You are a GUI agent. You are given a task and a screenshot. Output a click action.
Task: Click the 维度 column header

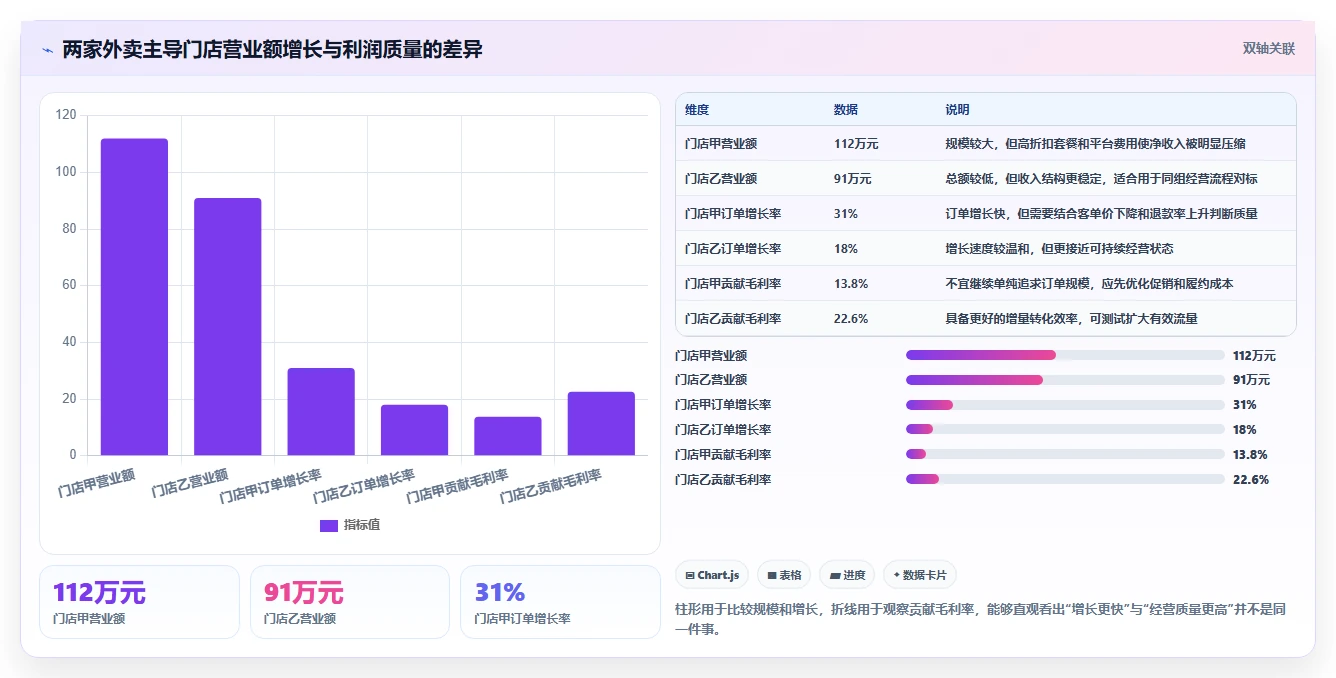click(x=697, y=110)
